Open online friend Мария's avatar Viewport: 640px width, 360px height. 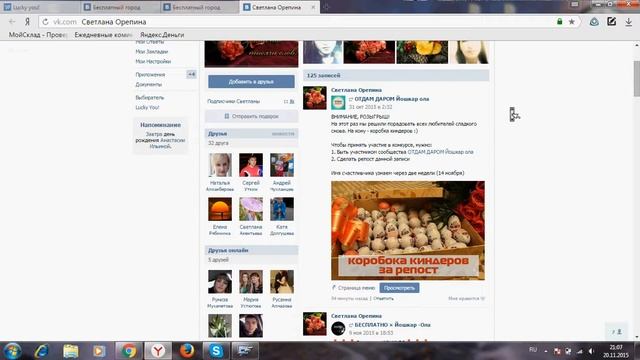click(x=251, y=282)
